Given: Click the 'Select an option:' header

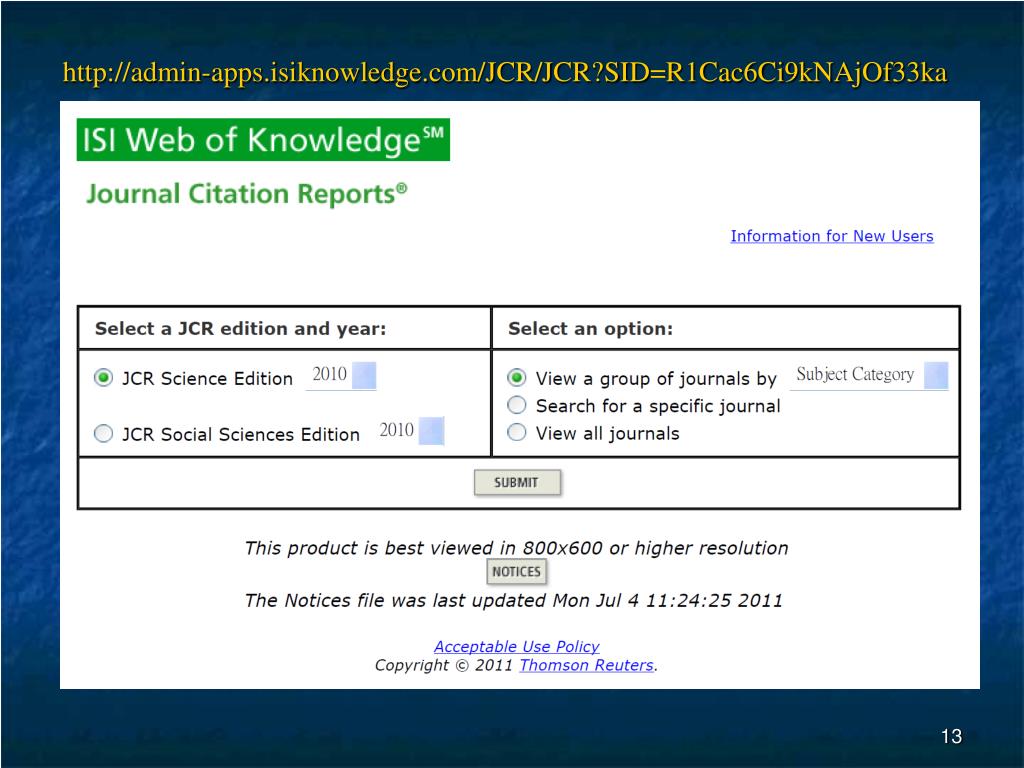Looking at the screenshot, I should (590, 328).
